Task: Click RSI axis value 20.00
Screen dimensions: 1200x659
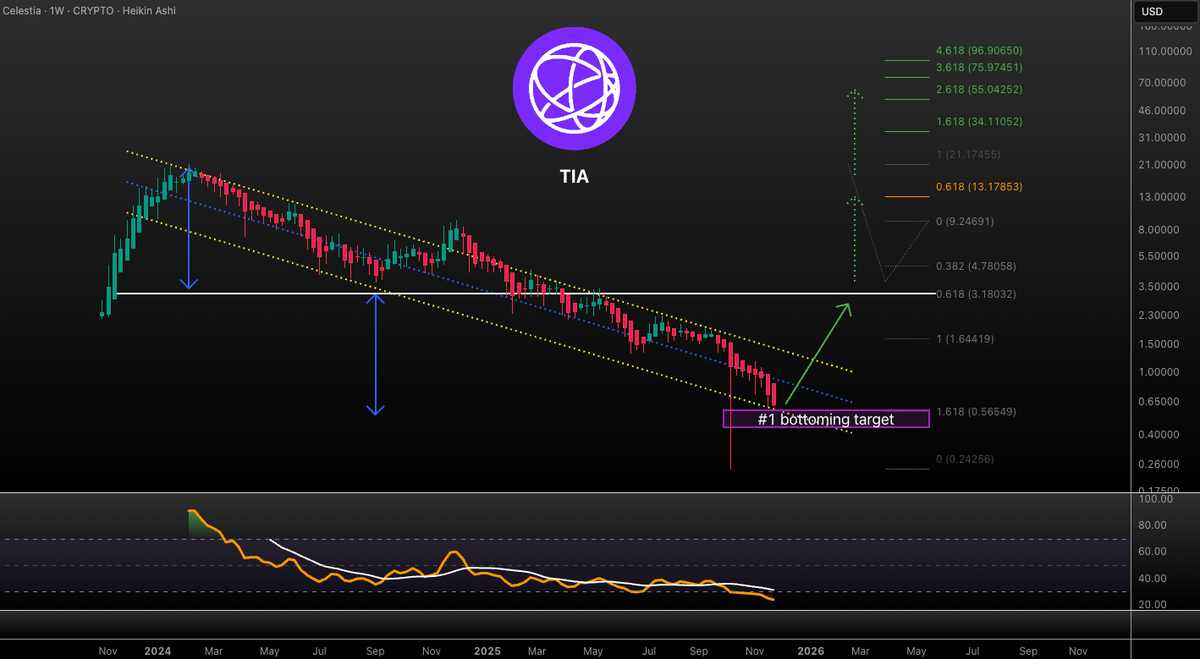Action: click(x=1153, y=605)
